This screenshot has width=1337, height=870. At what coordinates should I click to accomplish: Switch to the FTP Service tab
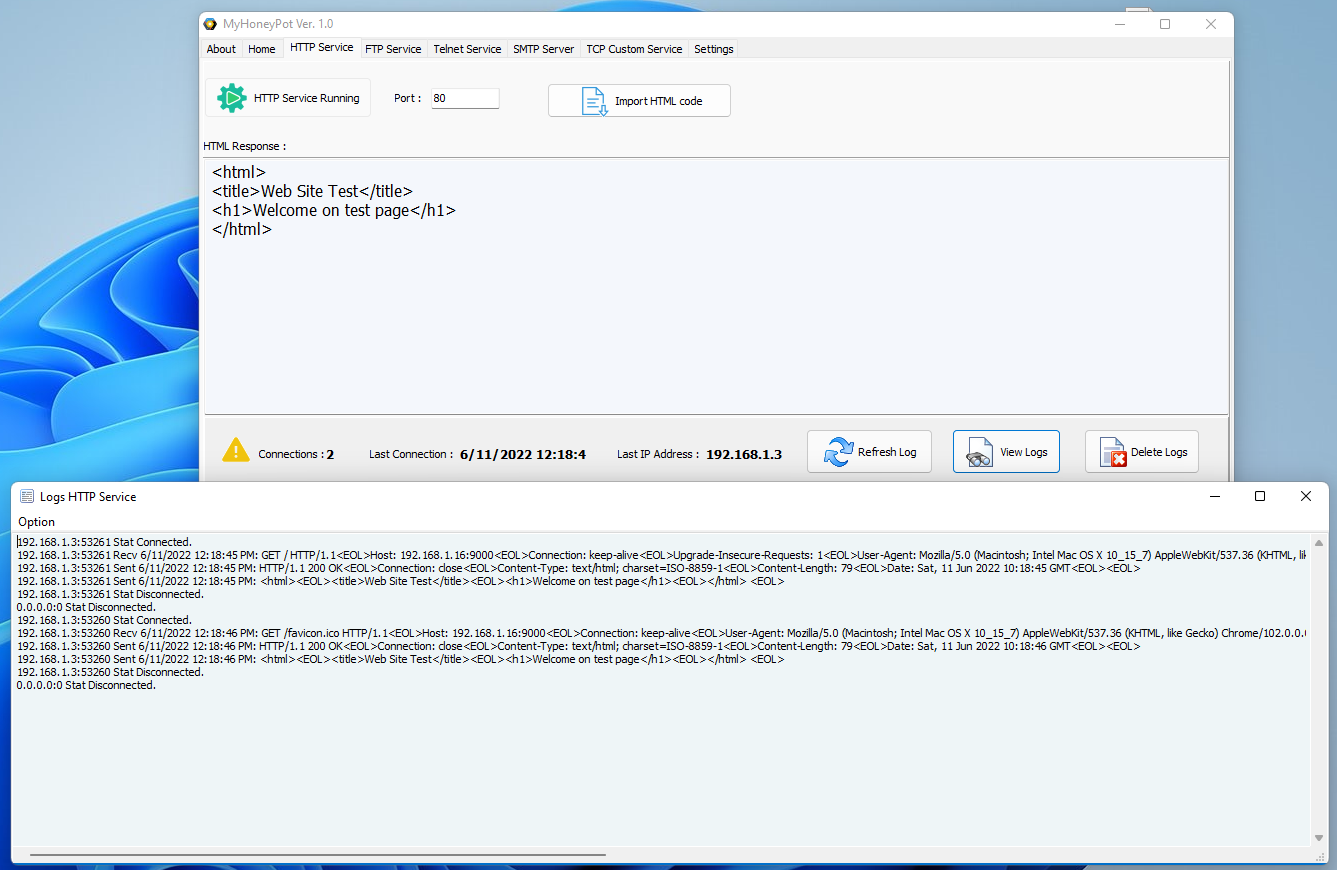coord(393,49)
